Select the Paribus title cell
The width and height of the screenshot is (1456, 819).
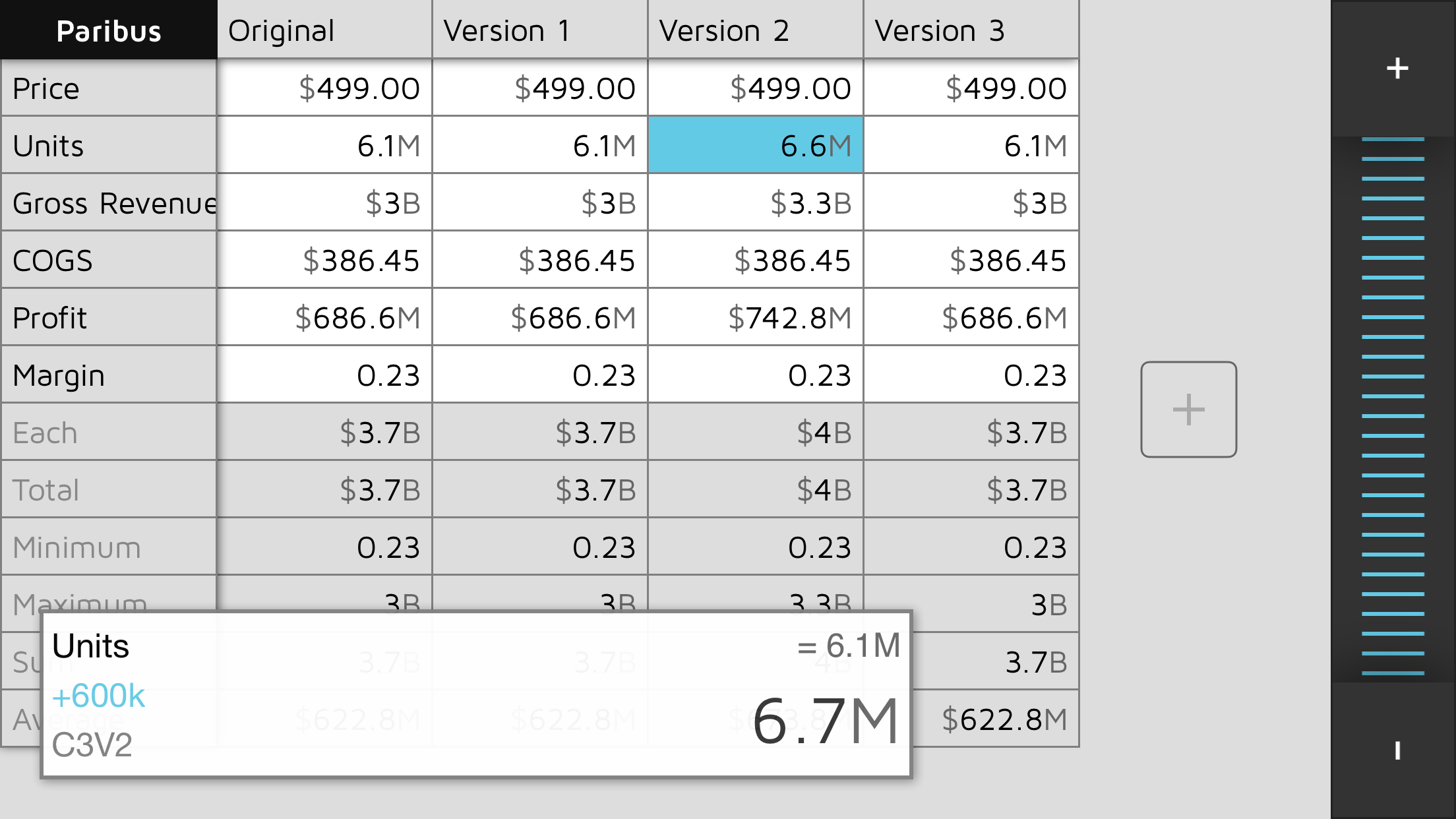click(x=109, y=30)
